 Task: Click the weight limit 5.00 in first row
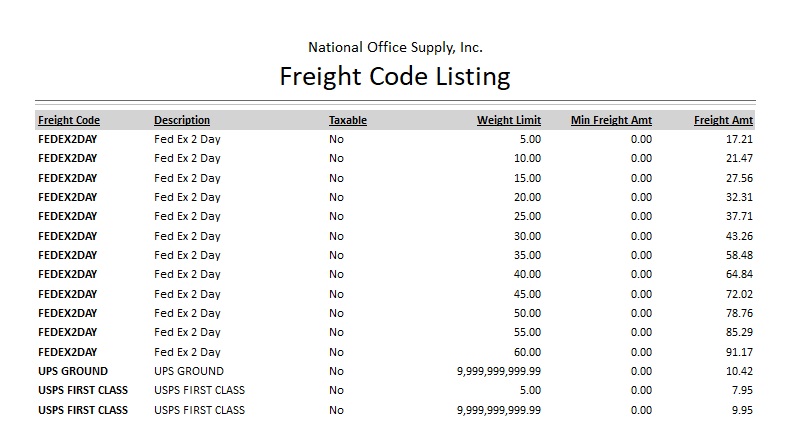pyautogui.click(x=530, y=140)
